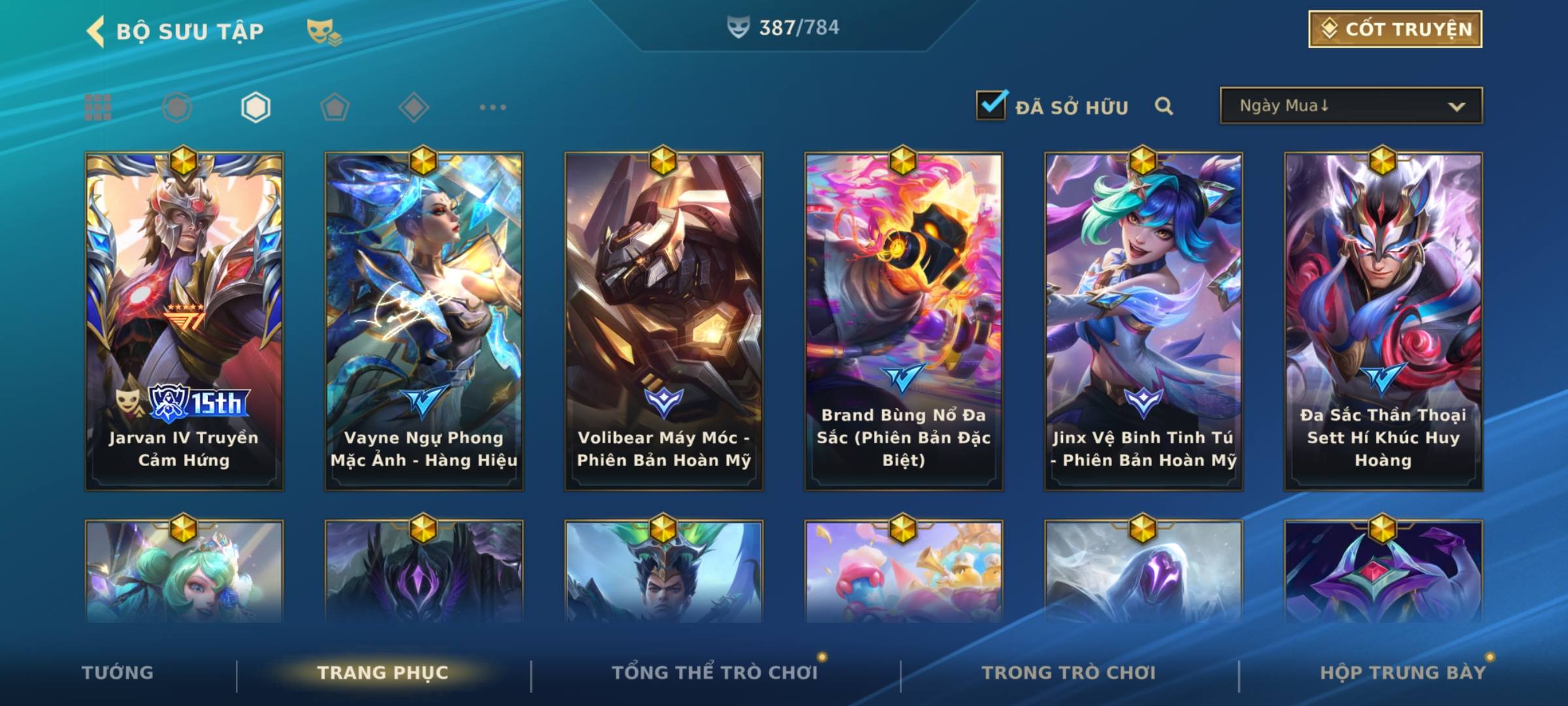
Task: Select Brand Bùng Nổ Đa Sắc card
Action: coord(904,321)
